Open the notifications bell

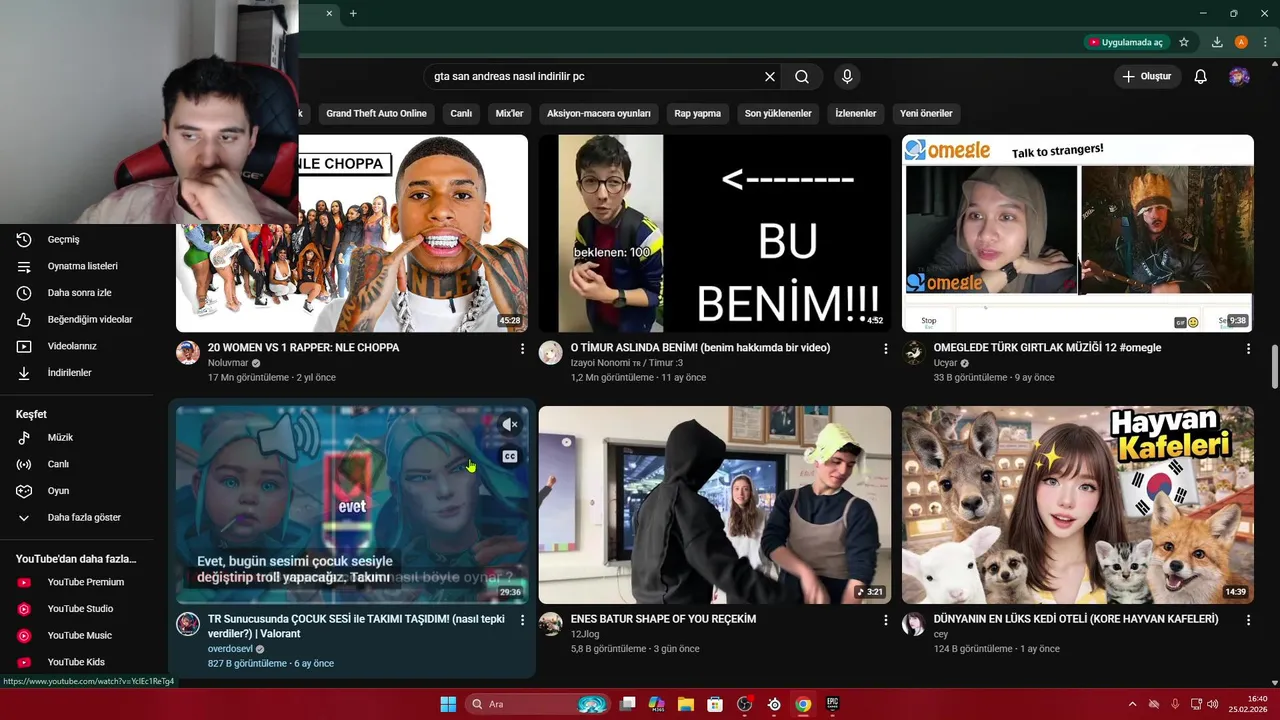(1201, 77)
